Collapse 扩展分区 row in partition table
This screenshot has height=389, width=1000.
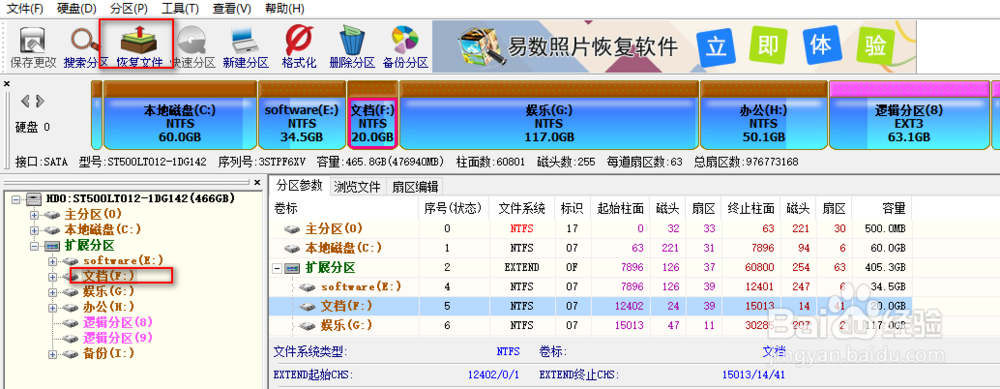277,268
